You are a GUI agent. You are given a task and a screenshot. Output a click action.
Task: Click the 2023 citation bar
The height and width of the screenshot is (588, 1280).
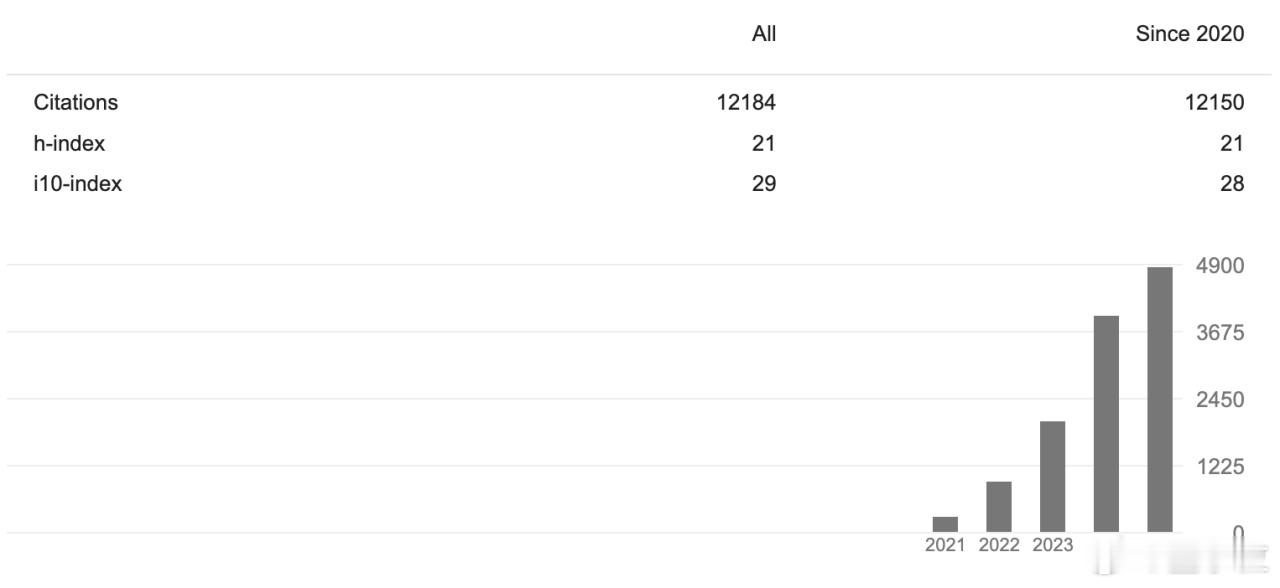1052,476
